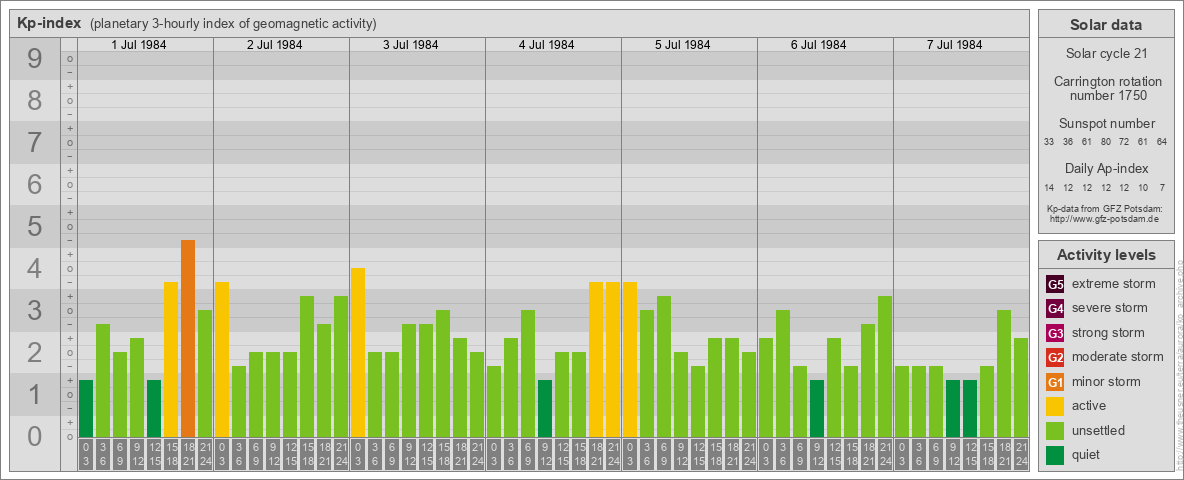The height and width of the screenshot is (480, 1184).
Task: Open the gfz-potsdam.de link
Action: coord(1105,219)
